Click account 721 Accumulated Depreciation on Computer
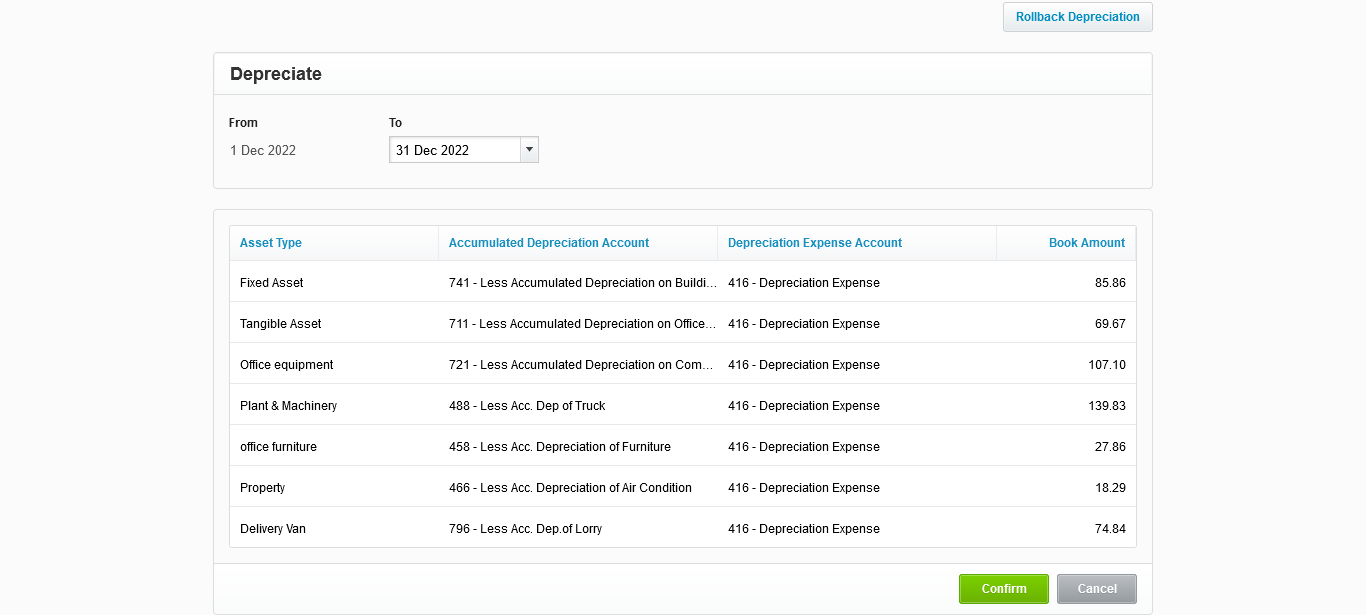1366x615 pixels. (x=582, y=365)
